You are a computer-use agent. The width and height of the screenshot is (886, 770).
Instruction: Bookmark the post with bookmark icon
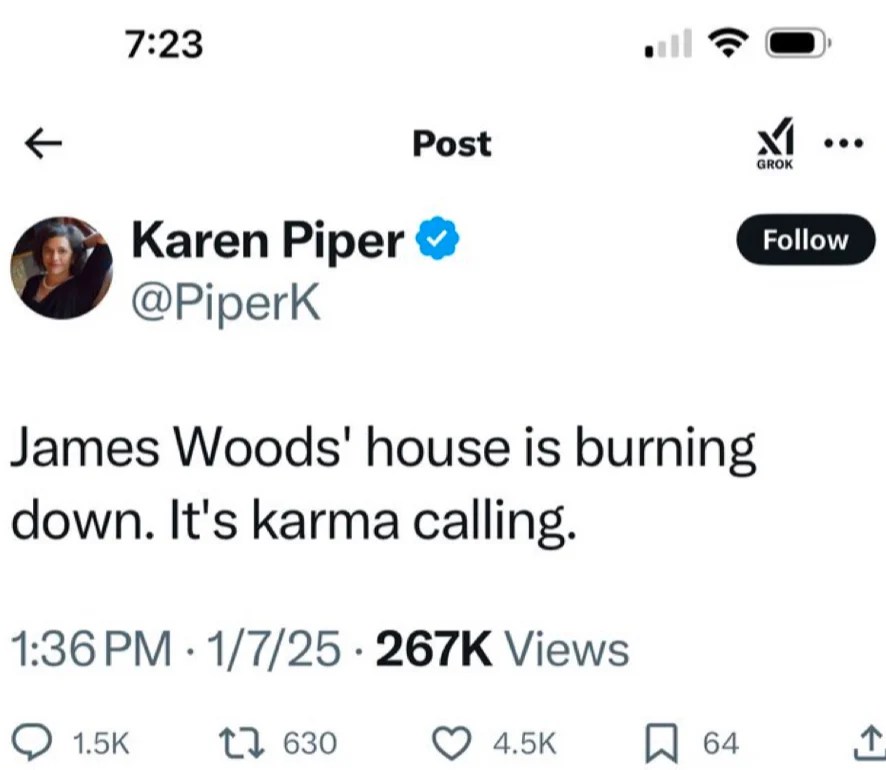(x=661, y=743)
